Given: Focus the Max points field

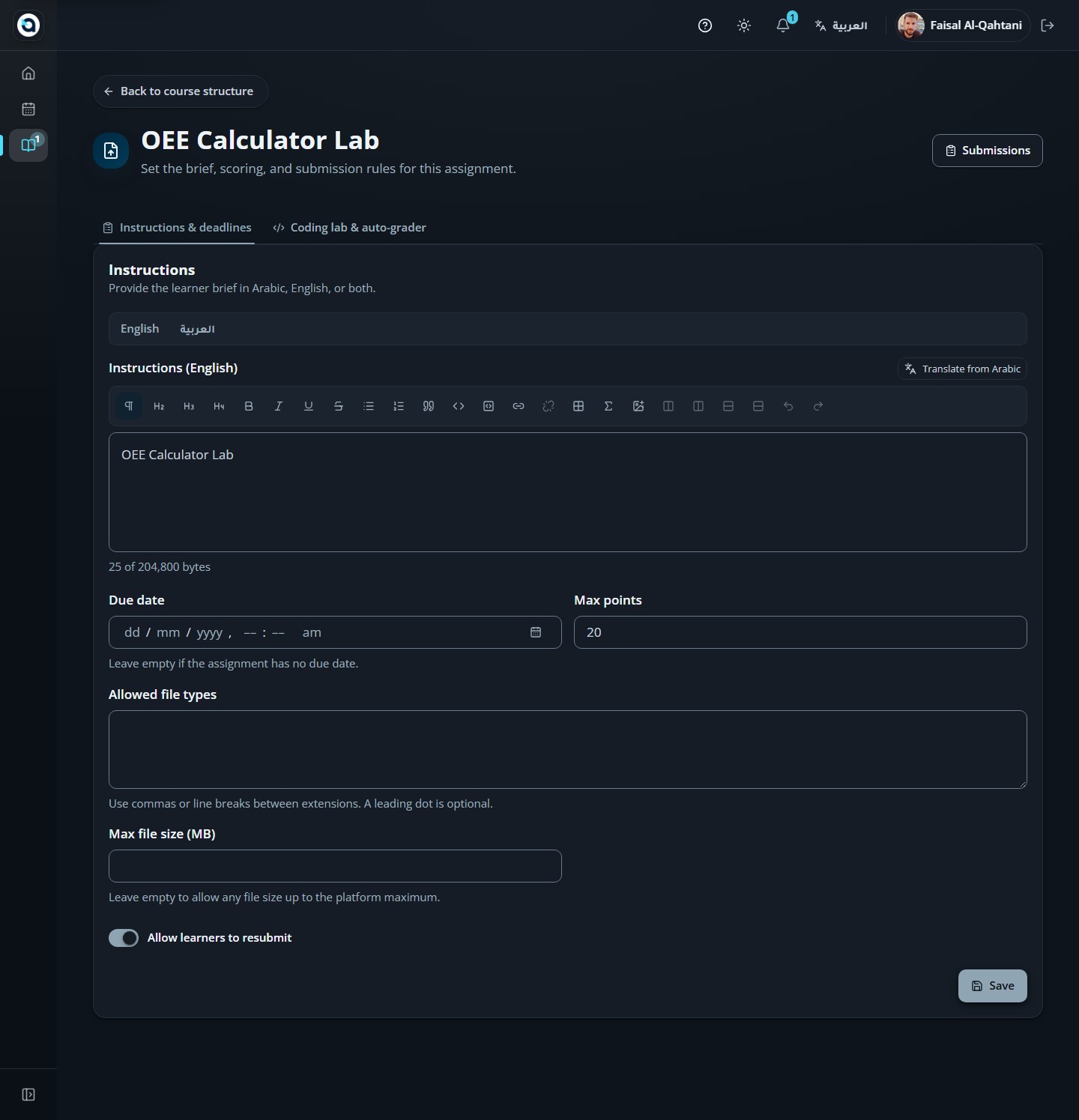Looking at the screenshot, I should click(x=800, y=632).
